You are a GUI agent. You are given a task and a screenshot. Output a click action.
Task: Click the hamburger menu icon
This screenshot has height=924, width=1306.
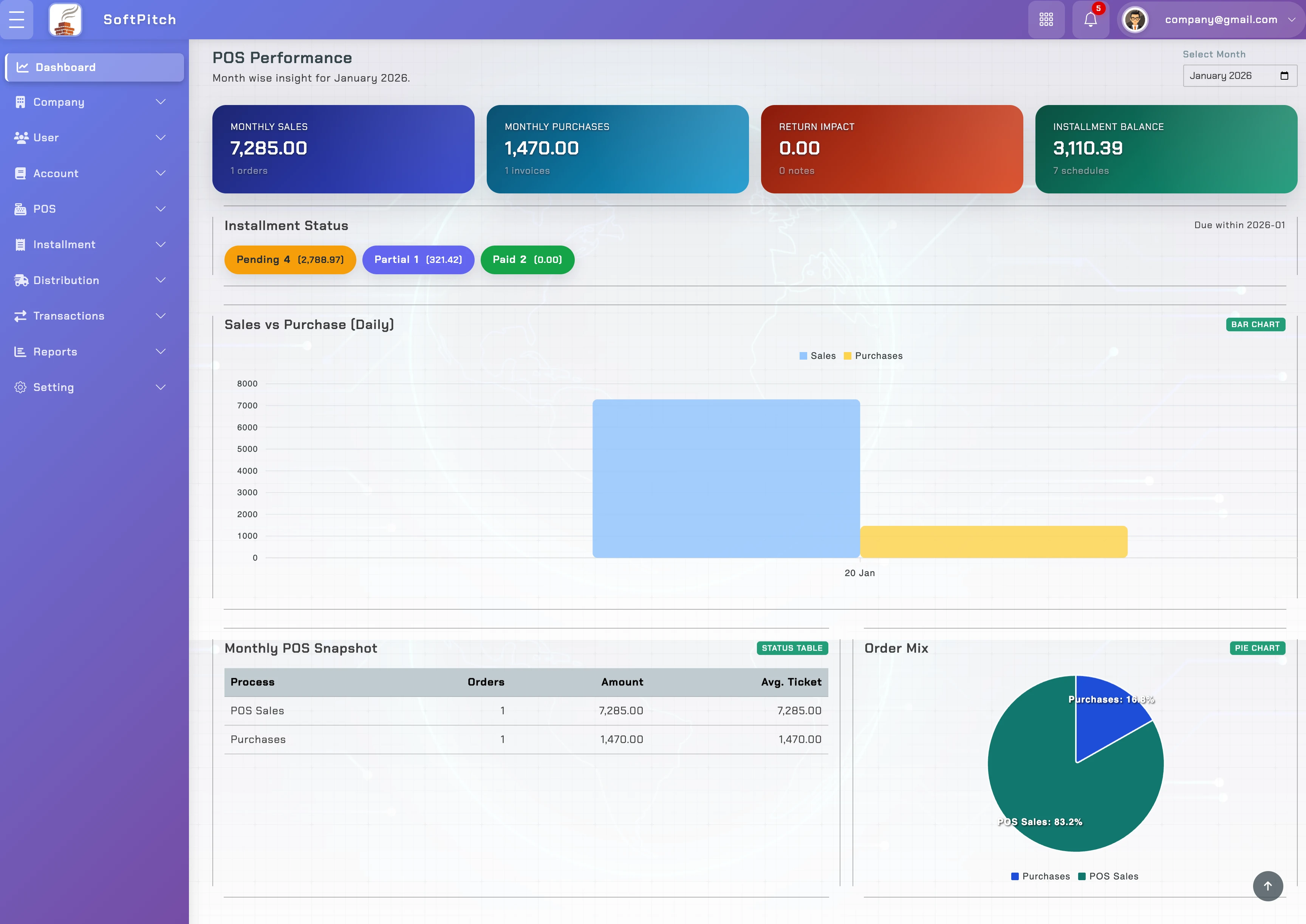[x=17, y=19]
